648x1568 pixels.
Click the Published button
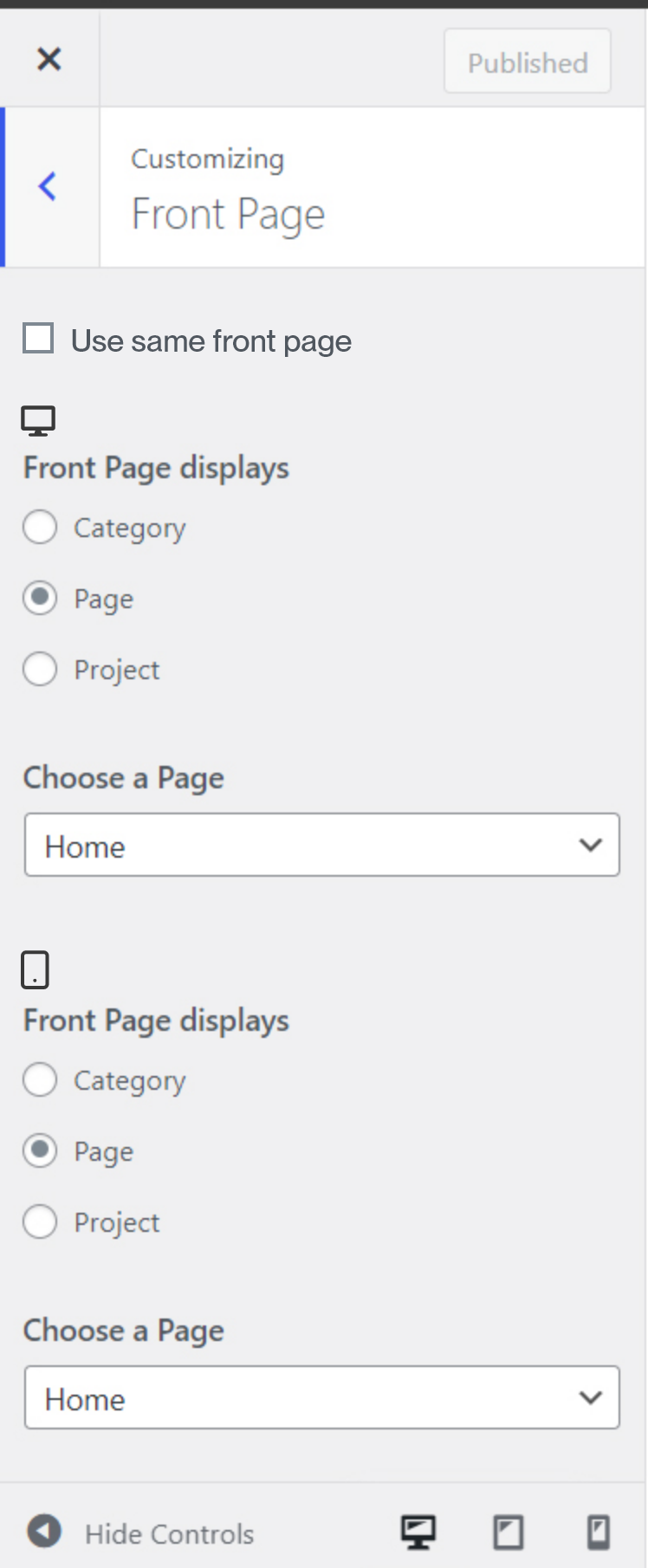527,62
